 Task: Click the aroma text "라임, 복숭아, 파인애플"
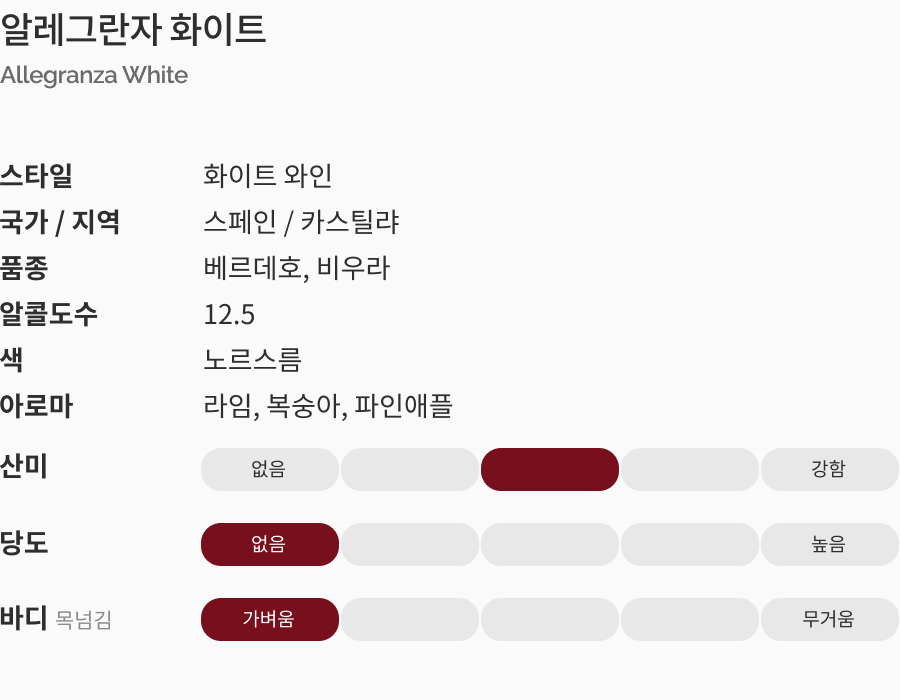328,406
